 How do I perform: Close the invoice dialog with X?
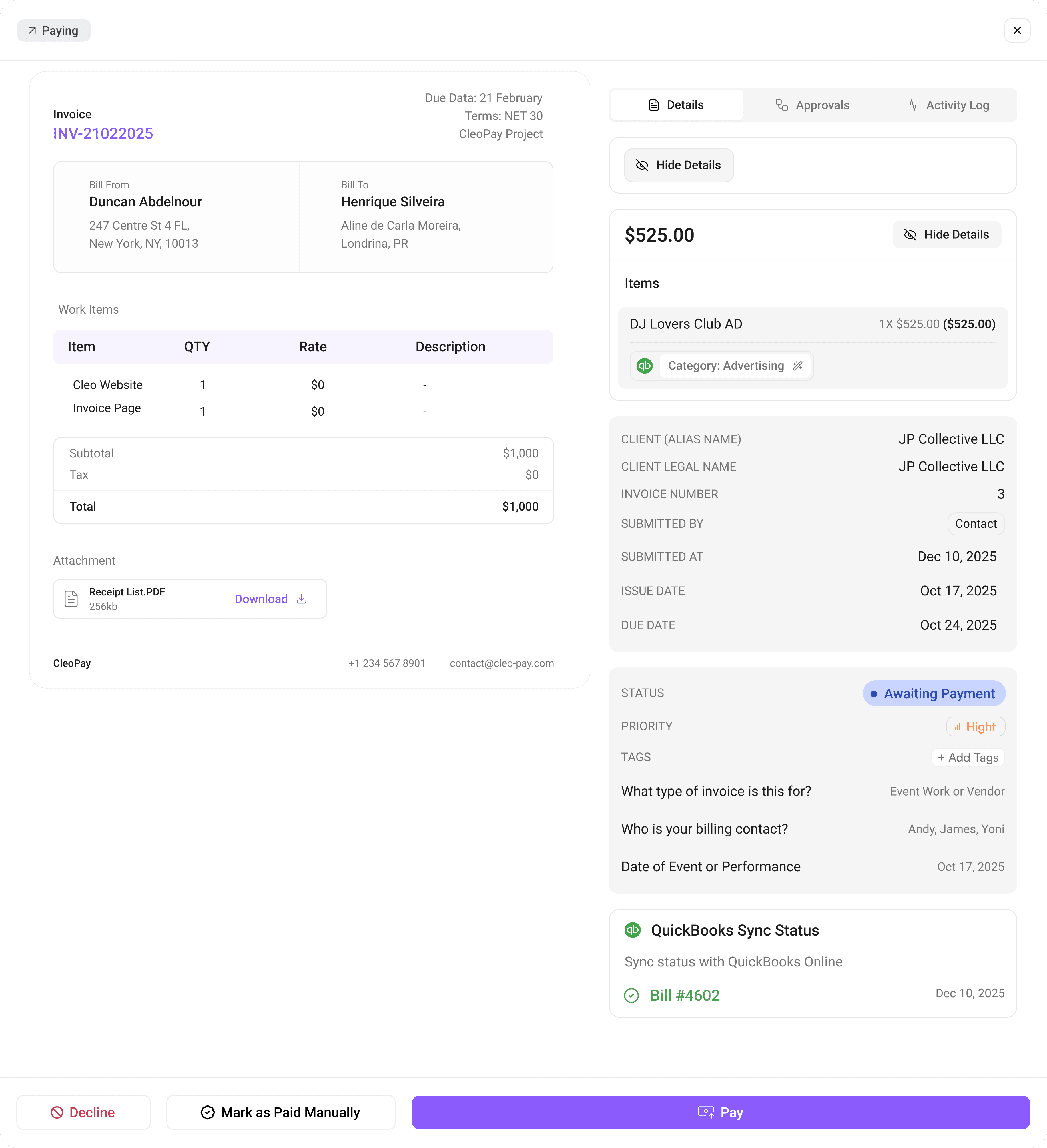coord(1017,31)
